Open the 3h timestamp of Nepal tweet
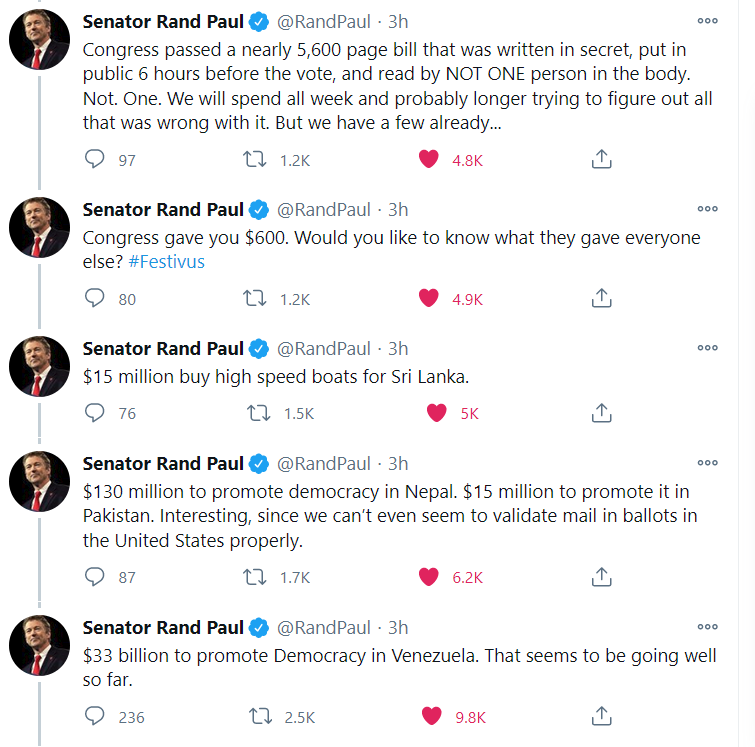The width and height of the screenshot is (755, 747). click(x=398, y=463)
